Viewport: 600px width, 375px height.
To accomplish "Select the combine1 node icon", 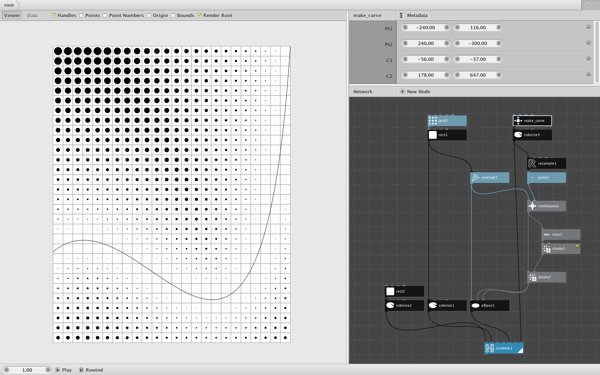I will 489,348.
